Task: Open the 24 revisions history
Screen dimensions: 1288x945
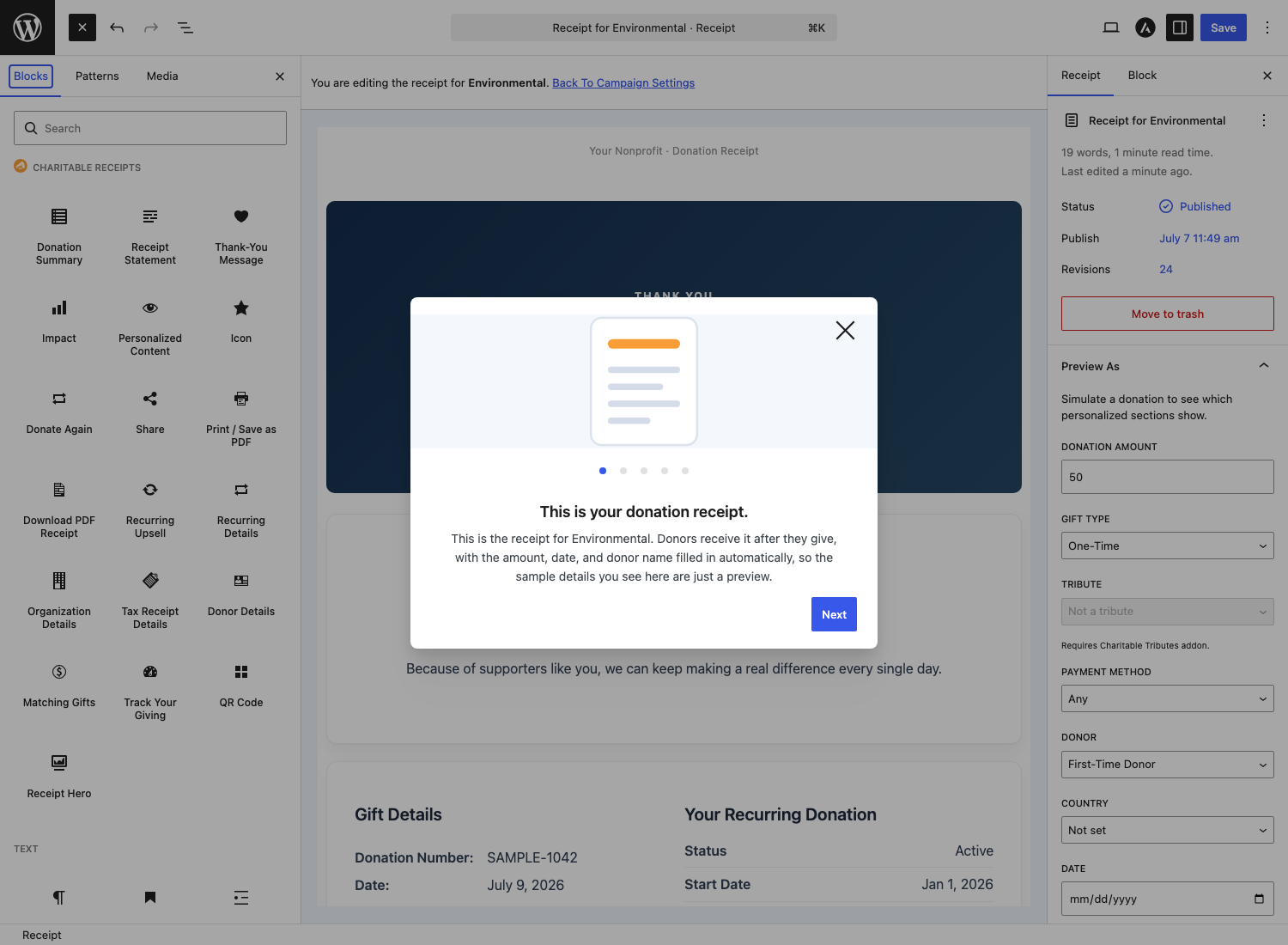Action: click(x=1166, y=270)
